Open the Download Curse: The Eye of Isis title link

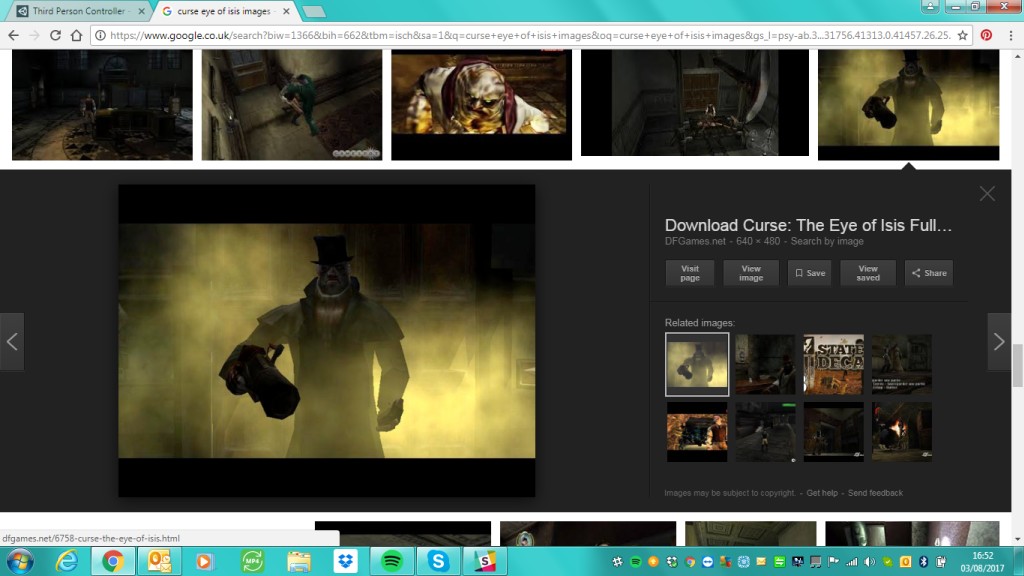pos(808,225)
